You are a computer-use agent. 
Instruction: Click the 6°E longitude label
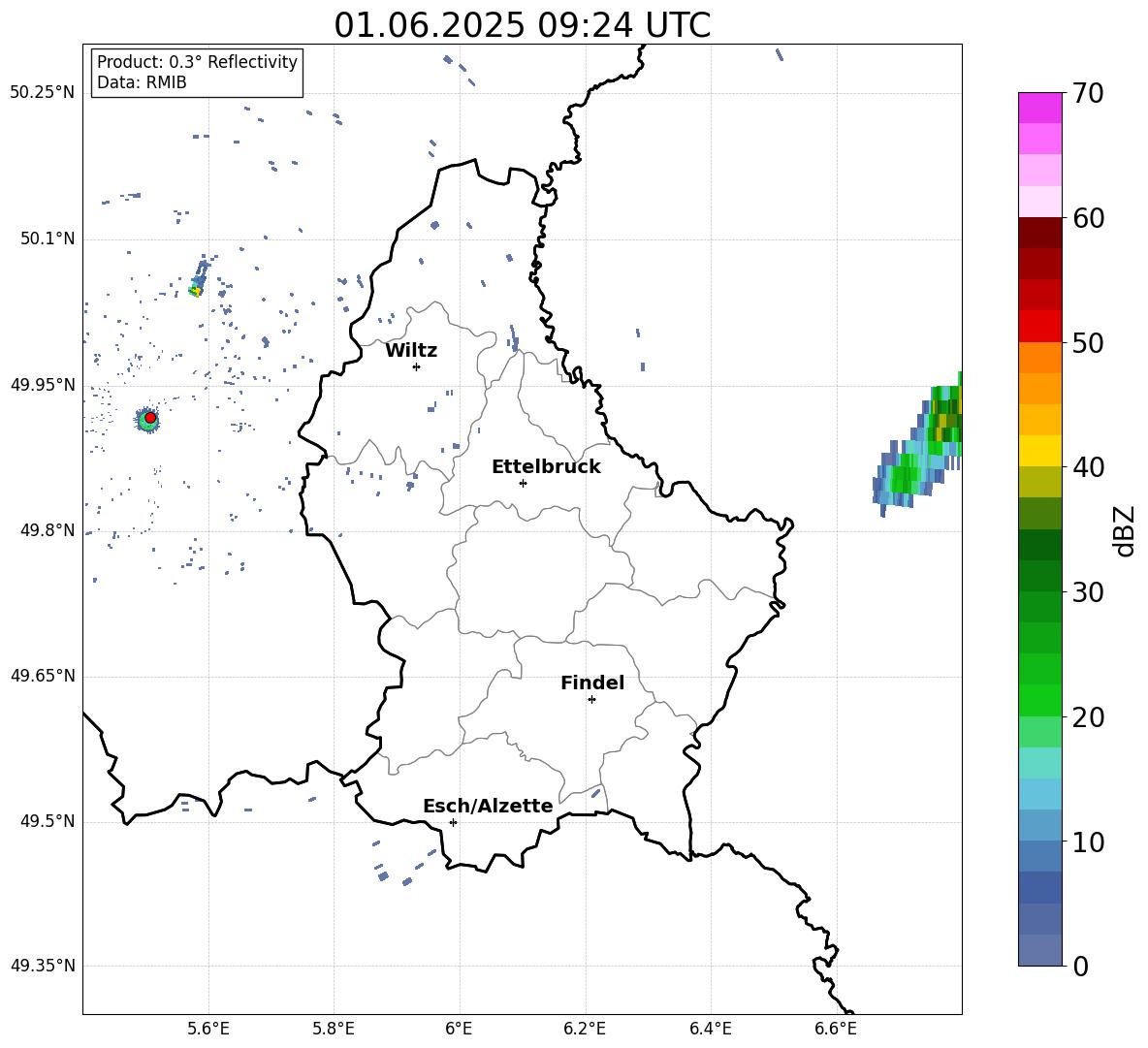point(459,1029)
